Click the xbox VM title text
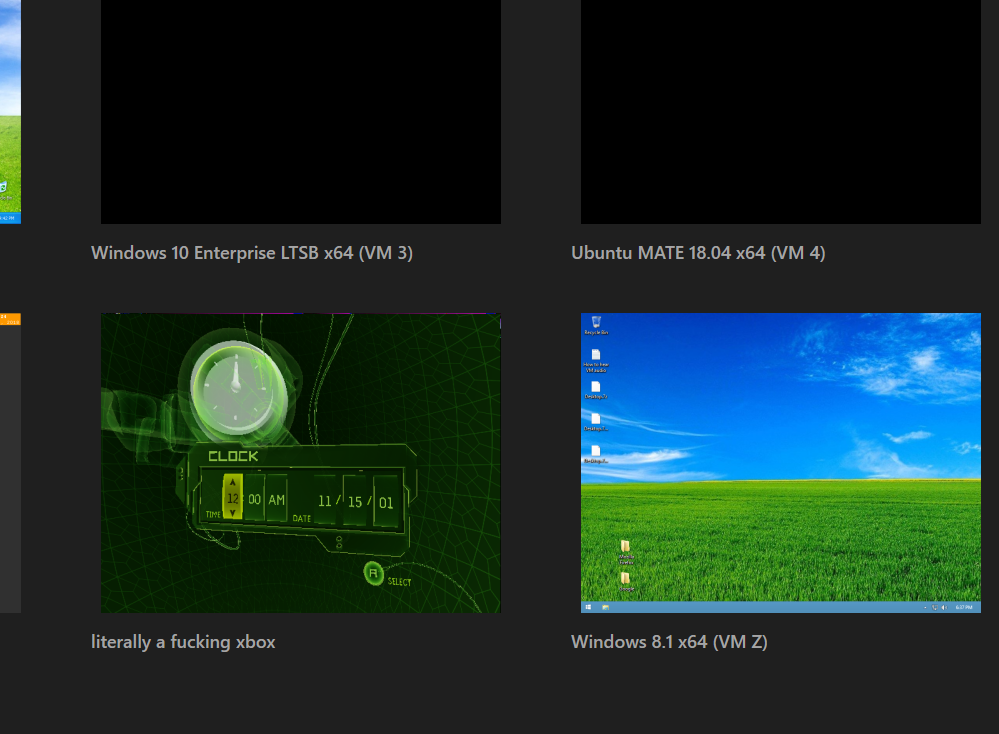 [183, 642]
